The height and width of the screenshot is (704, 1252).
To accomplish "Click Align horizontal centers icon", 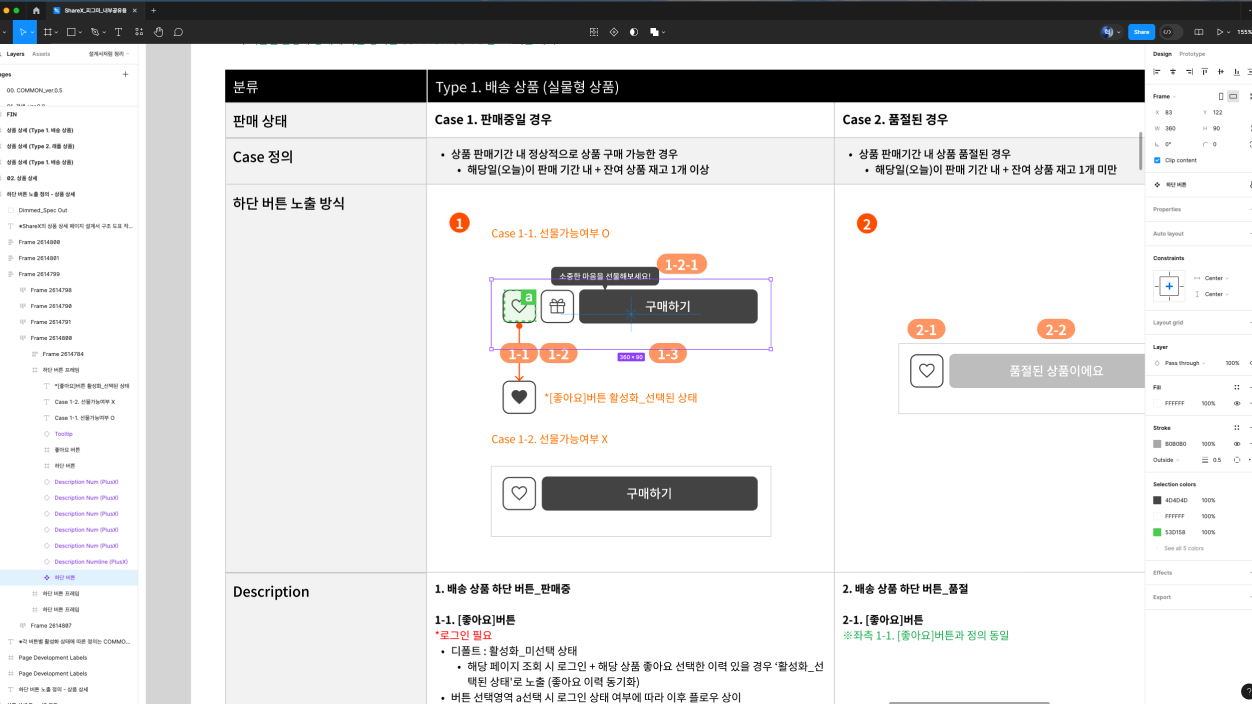I will point(1173,72).
